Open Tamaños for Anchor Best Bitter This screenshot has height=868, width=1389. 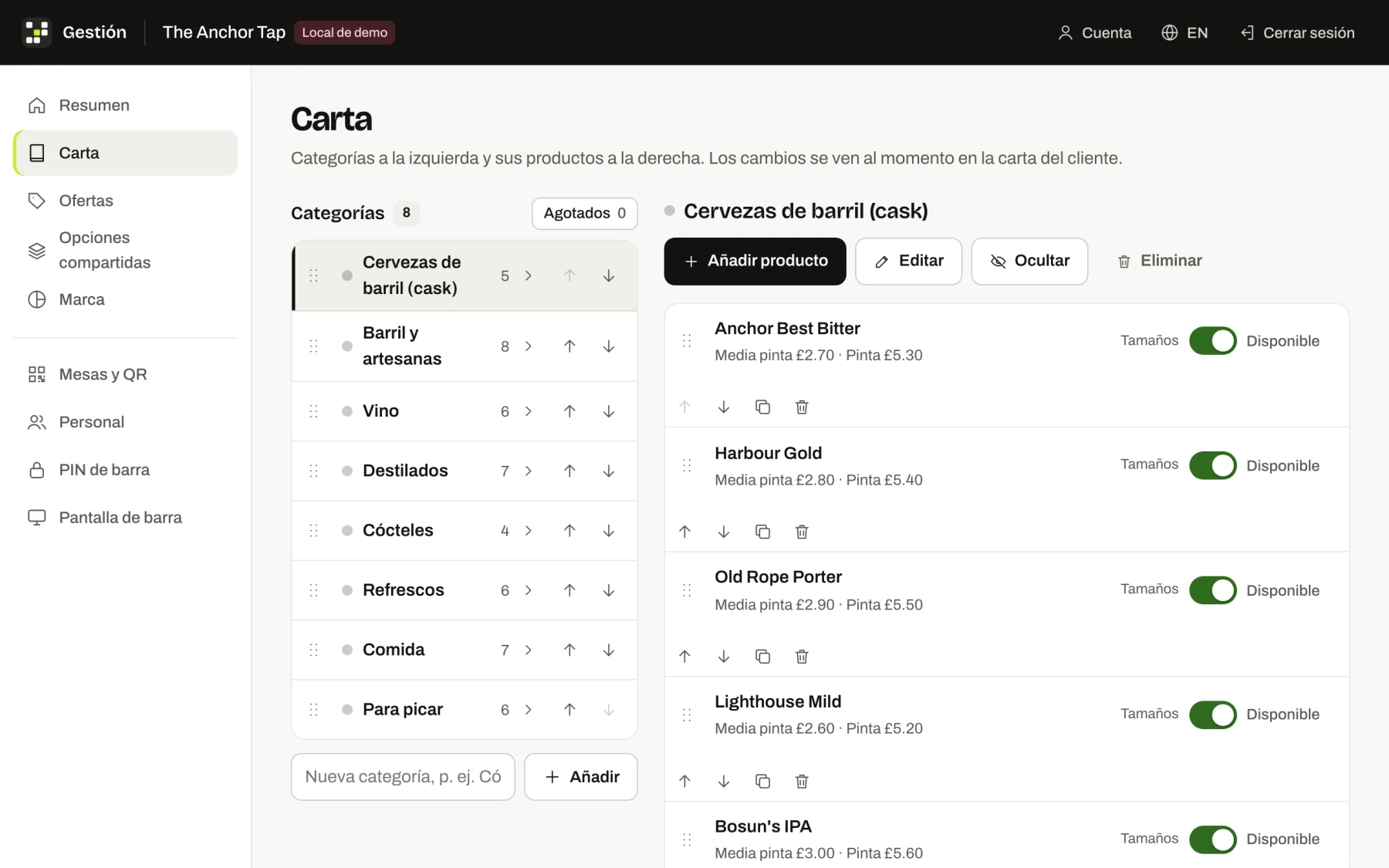tap(1149, 340)
